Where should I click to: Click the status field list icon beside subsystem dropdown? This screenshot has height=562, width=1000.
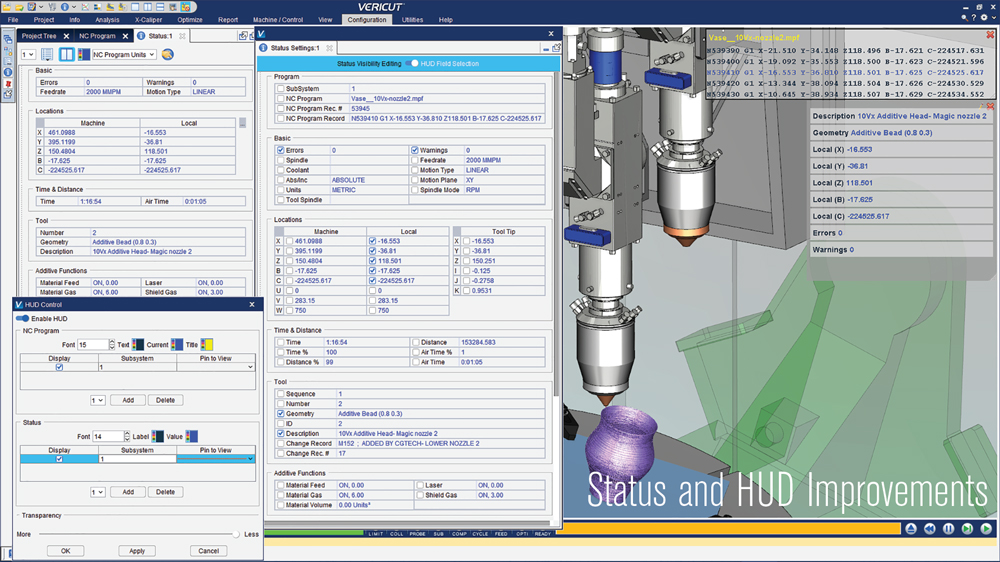47,54
